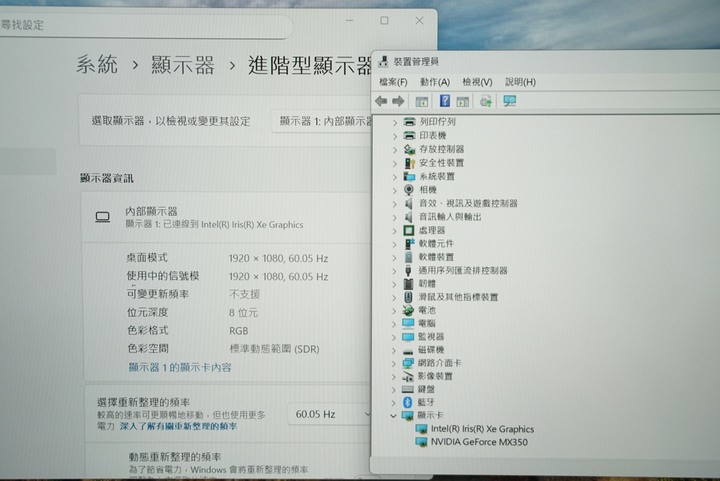Expand the 監視器 monitors node
This screenshot has width=720, height=481.
(x=394, y=337)
